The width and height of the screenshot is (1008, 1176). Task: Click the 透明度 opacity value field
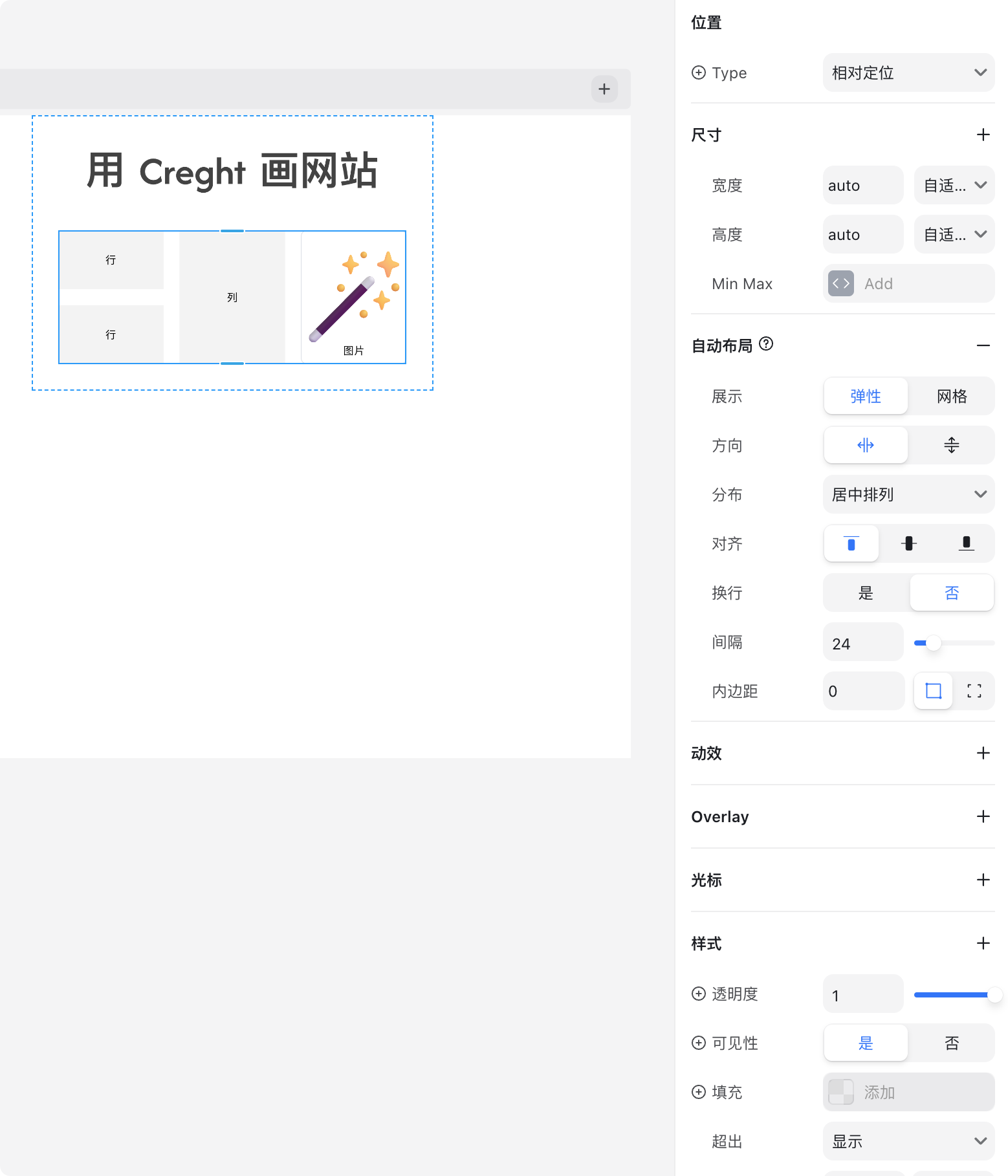[x=863, y=994]
